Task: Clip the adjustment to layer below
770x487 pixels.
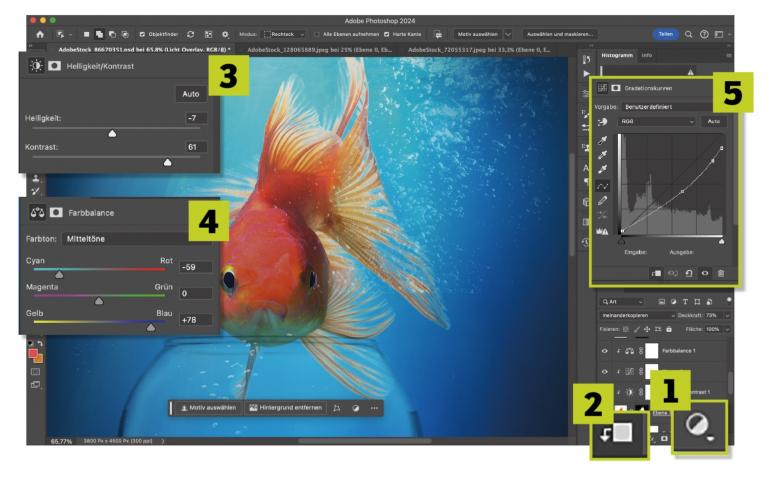Action: click(656, 273)
